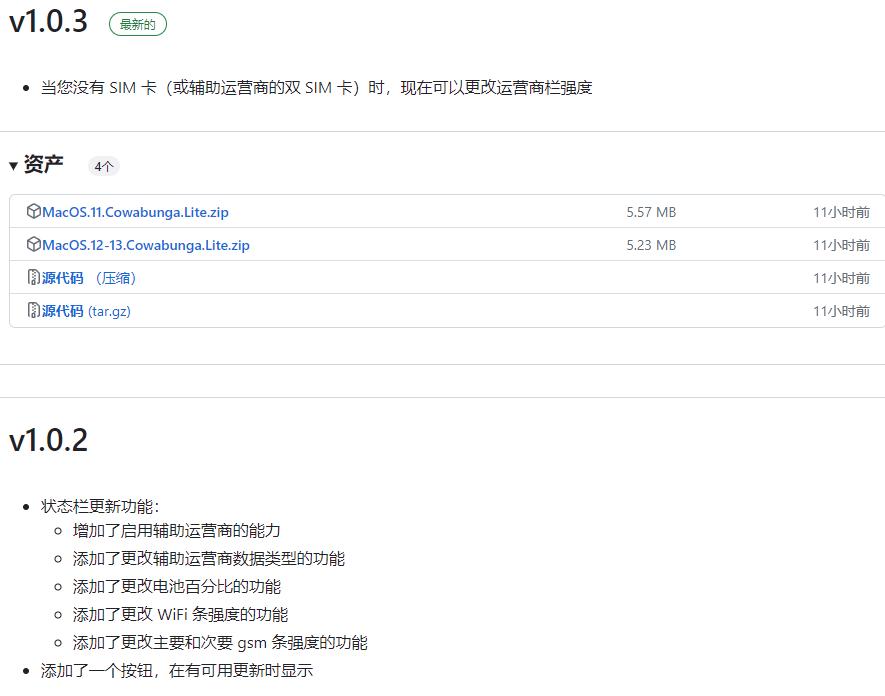The height and width of the screenshot is (696, 885).
Task: Click the package icon beside MacOS.12-13.Cowabunga.Lite.zip
Action: pos(33,245)
